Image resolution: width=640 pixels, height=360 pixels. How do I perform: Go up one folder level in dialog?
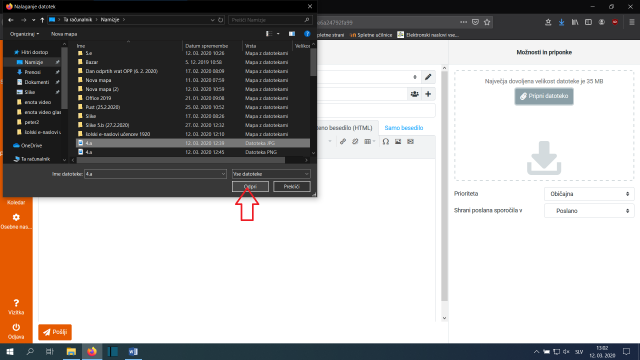click(x=42, y=20)
